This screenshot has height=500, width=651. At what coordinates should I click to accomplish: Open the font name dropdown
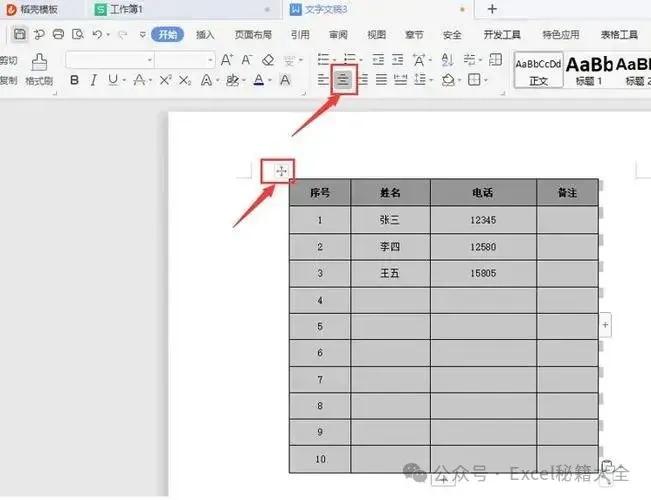tap(150, 61)
